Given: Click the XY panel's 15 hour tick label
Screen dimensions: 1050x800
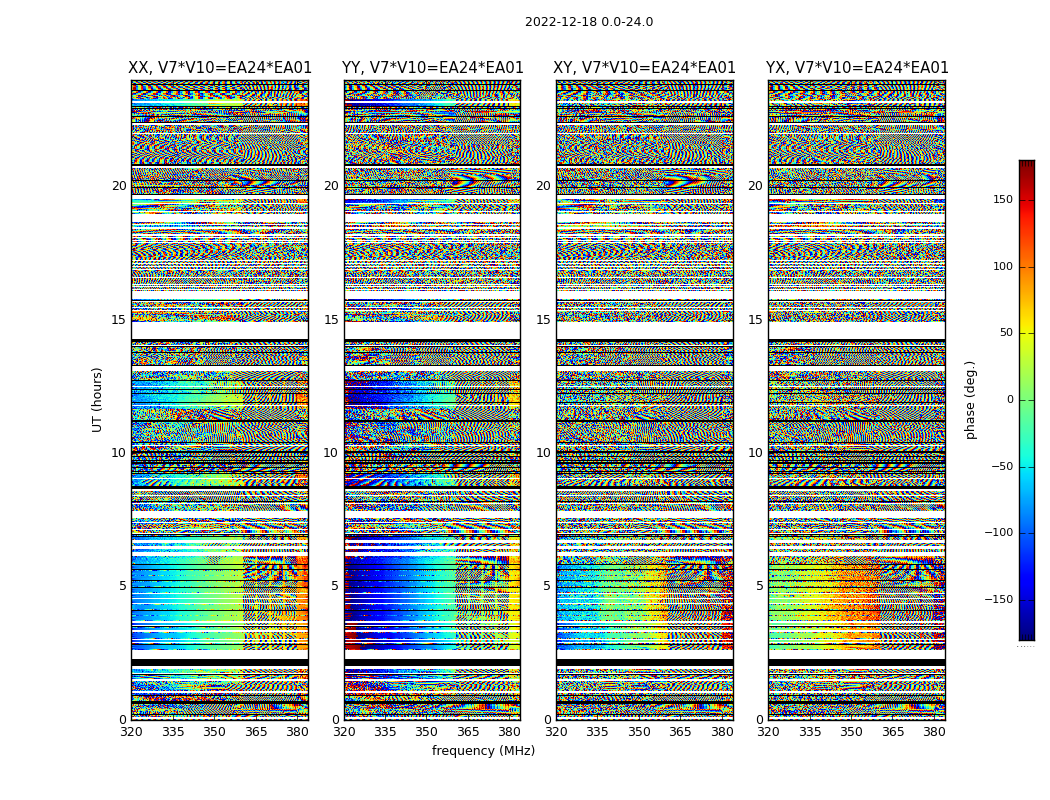Looking at the screenshot, I should pos(544,320).
